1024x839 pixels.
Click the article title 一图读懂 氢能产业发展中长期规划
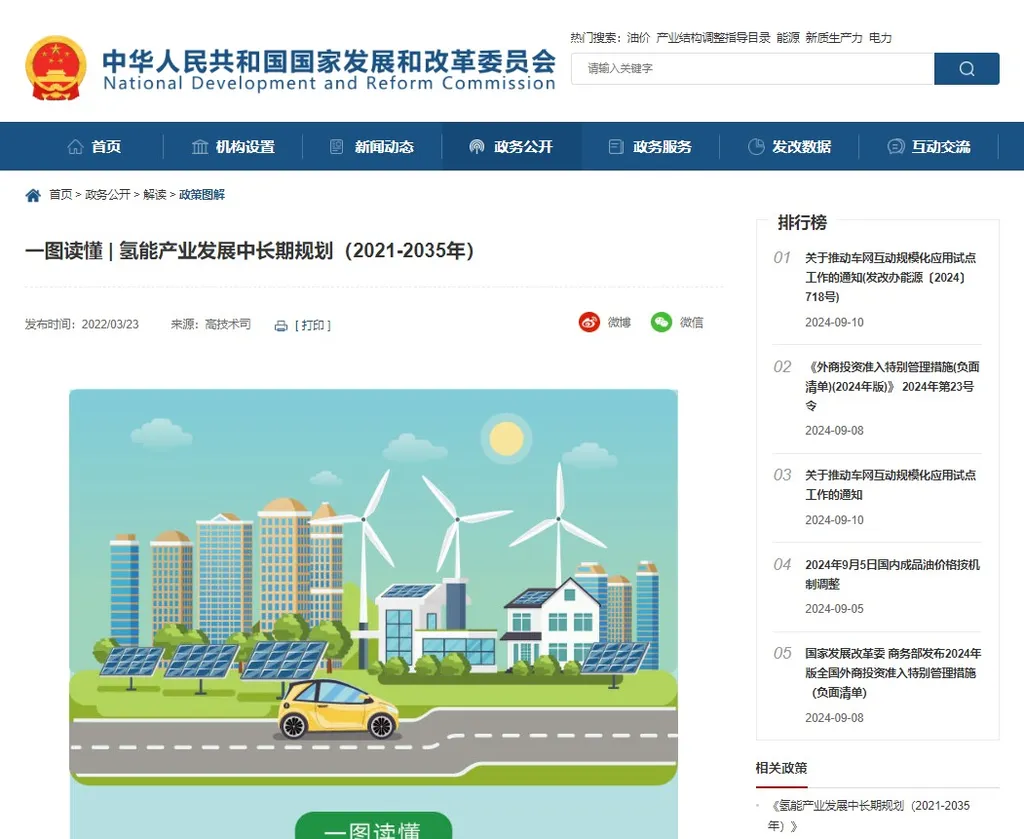pos(249,251)
